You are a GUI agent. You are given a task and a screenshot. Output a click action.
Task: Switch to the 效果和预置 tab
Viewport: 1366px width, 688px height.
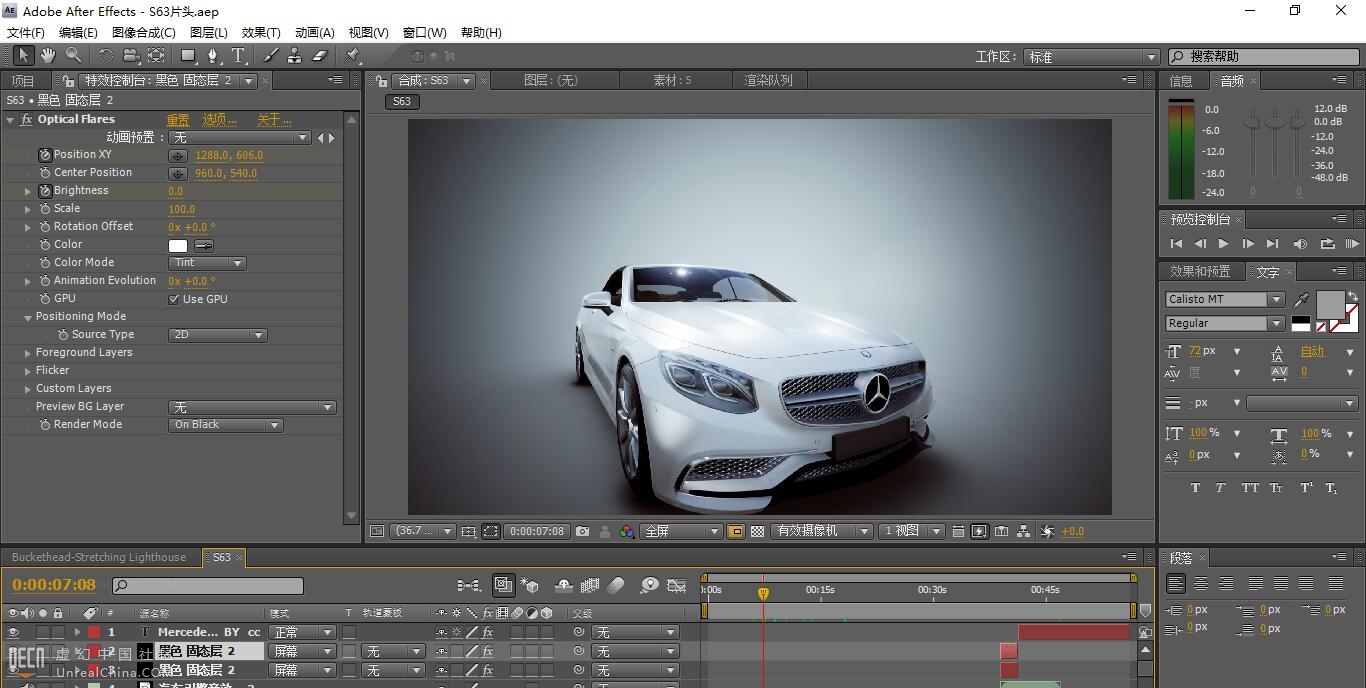pyautogui.click(x=1200, y=271)
